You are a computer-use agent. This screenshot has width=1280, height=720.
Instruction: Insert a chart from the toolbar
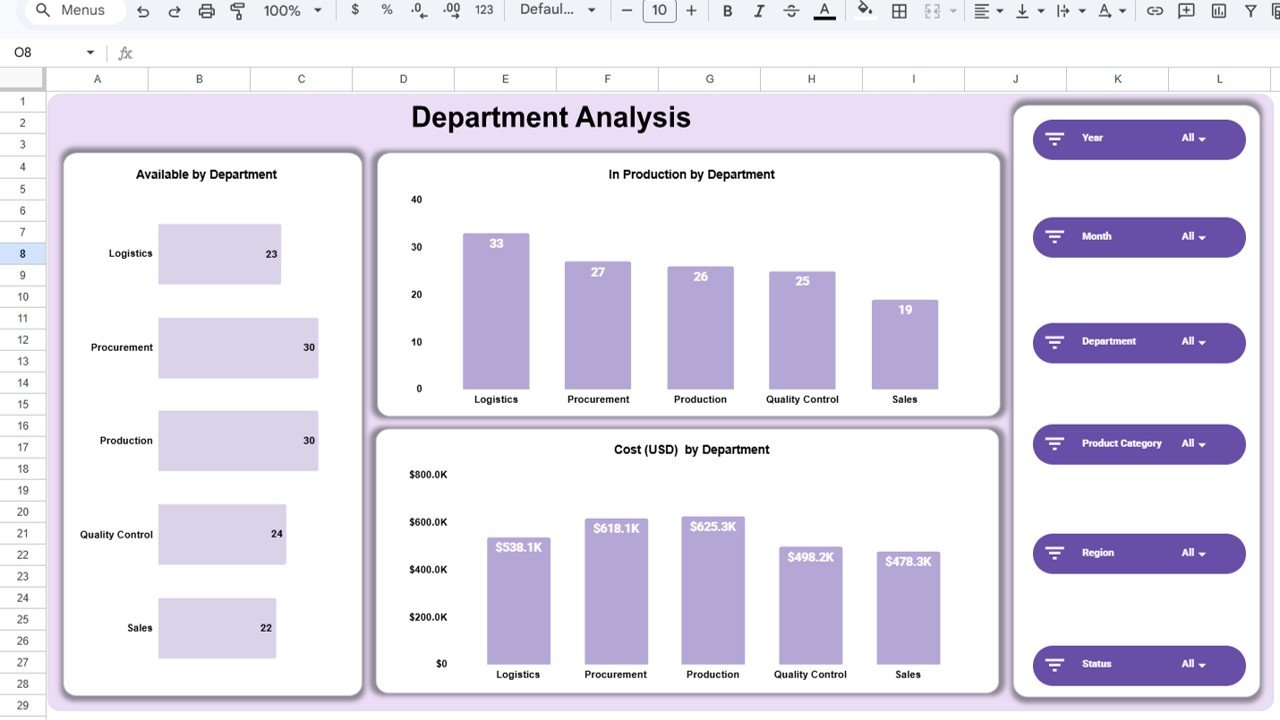coord(1217,10)
